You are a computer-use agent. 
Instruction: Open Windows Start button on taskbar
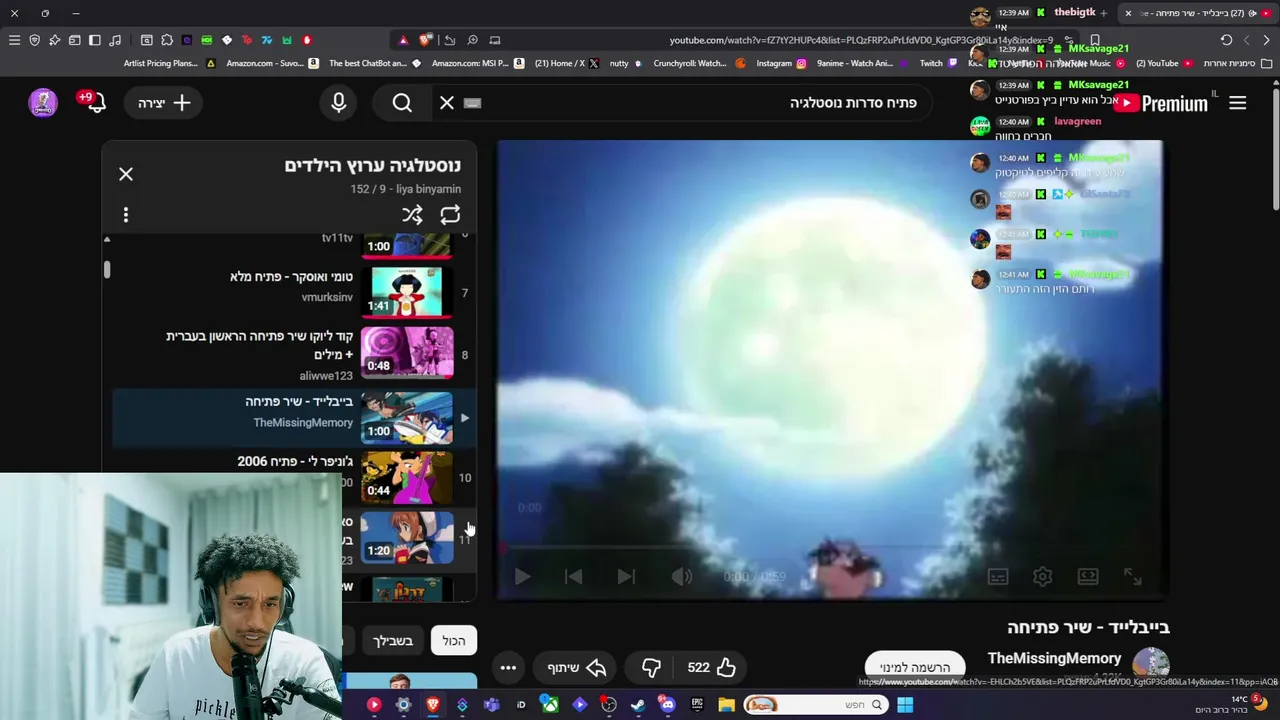905,705
